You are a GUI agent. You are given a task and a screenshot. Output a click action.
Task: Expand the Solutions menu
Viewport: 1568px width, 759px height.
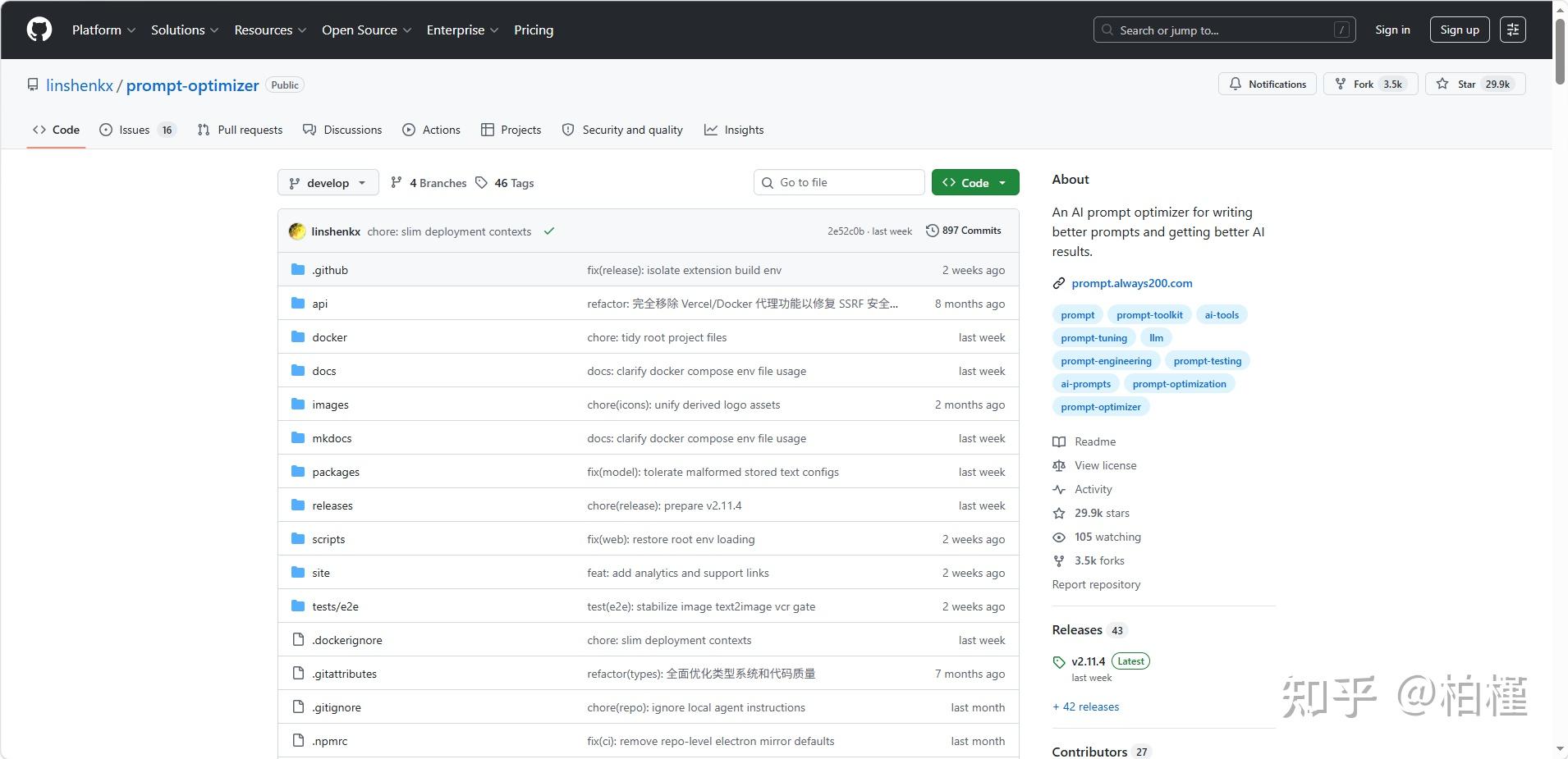tap(185, 30)
